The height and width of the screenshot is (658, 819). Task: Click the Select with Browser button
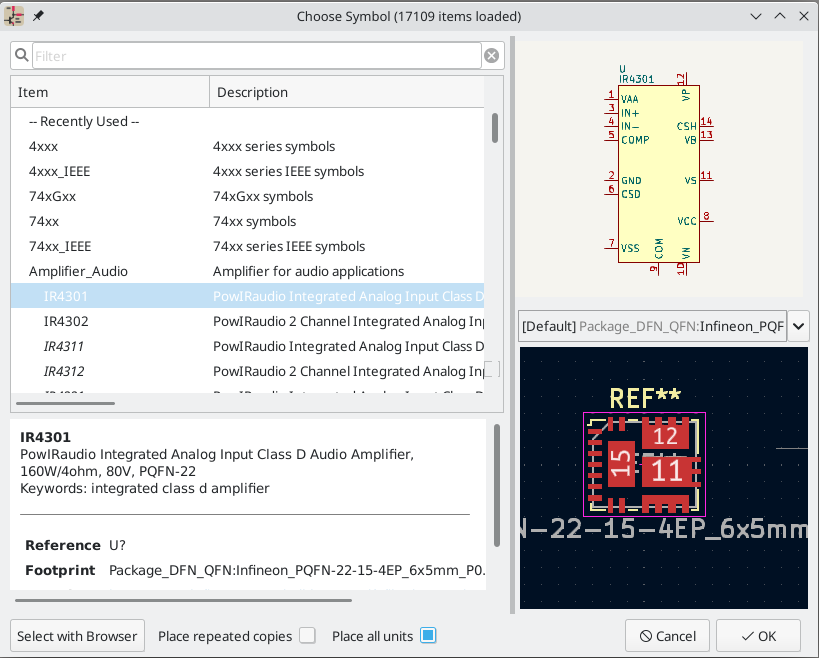pos(77,636)
